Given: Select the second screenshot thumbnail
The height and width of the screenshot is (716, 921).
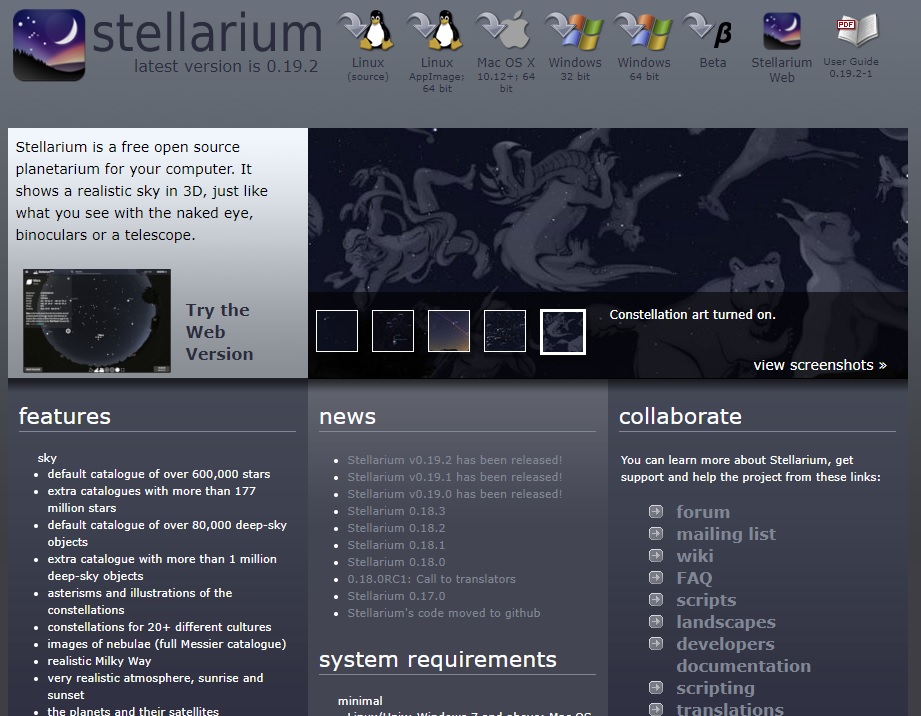Looking at the screenshot, I should [x=393, y=331].
